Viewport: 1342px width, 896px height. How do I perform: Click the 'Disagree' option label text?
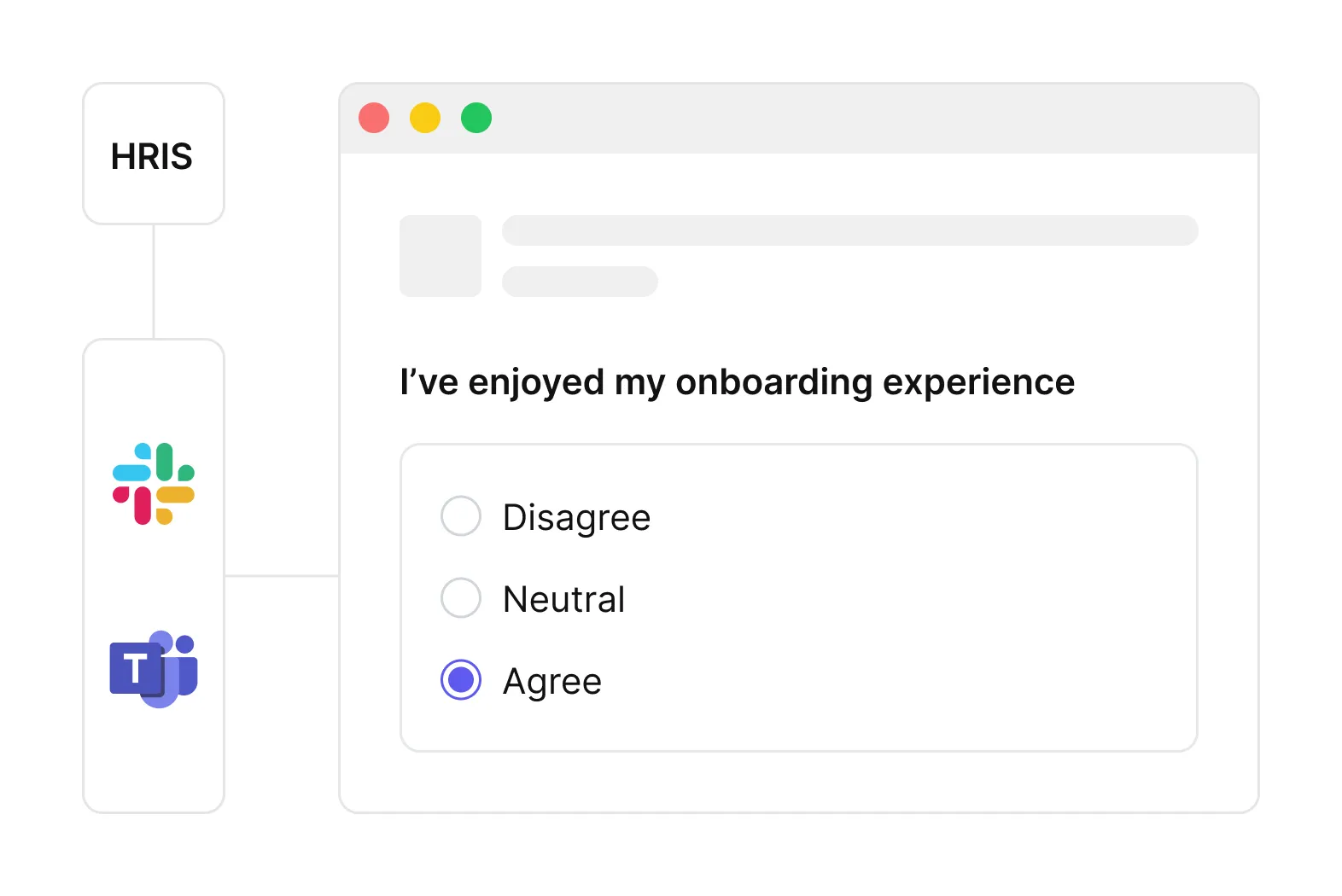tap(576, 518)
